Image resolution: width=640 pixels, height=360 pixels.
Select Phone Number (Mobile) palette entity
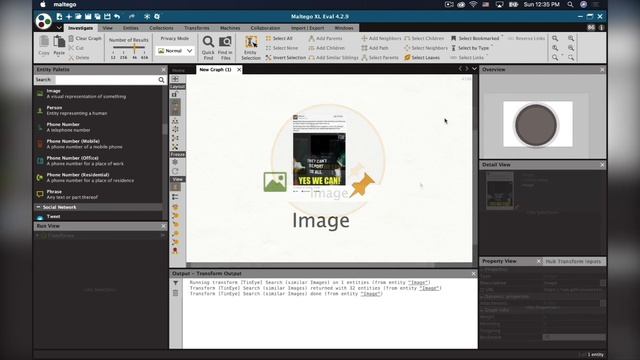[99, 144]
